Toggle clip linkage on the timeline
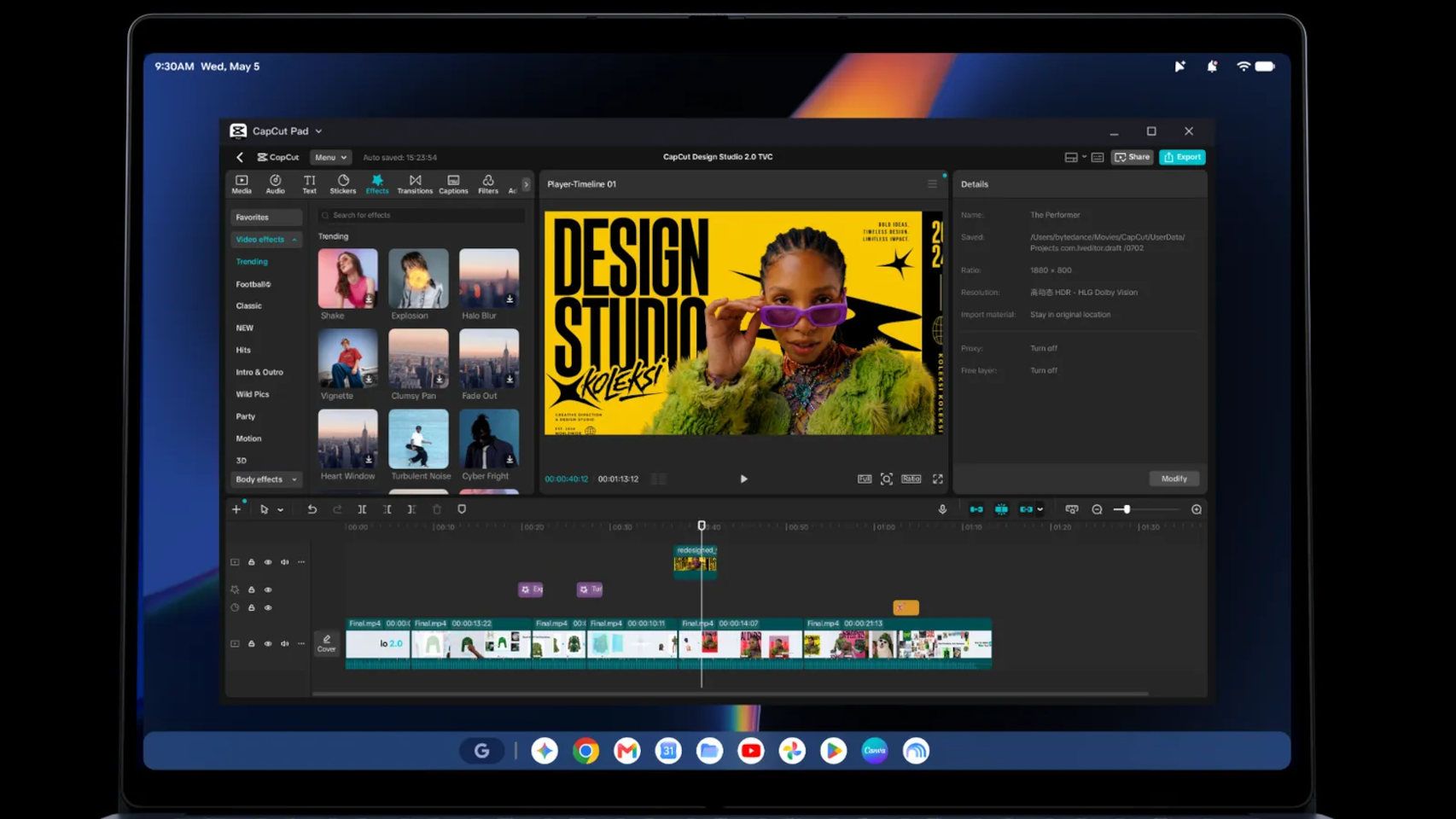 (1026, 509)
